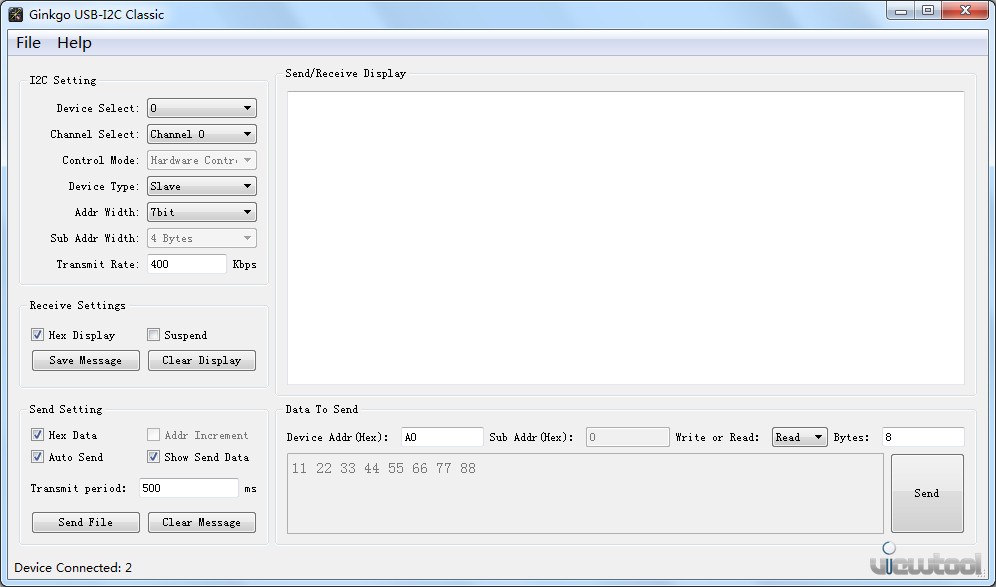Open the File menu
Viewport: 996px width, 587px height.
click(x=29, y=43)
